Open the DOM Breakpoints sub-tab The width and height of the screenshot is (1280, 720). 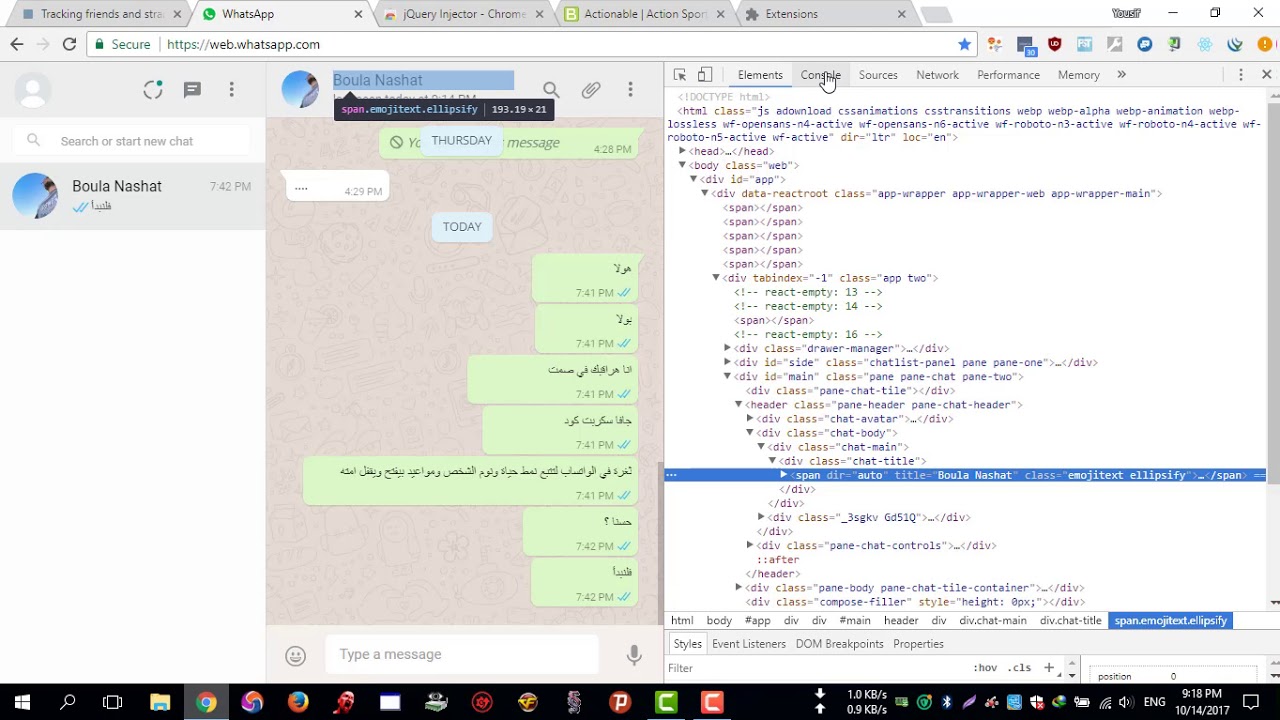click(x=840, y=644)
